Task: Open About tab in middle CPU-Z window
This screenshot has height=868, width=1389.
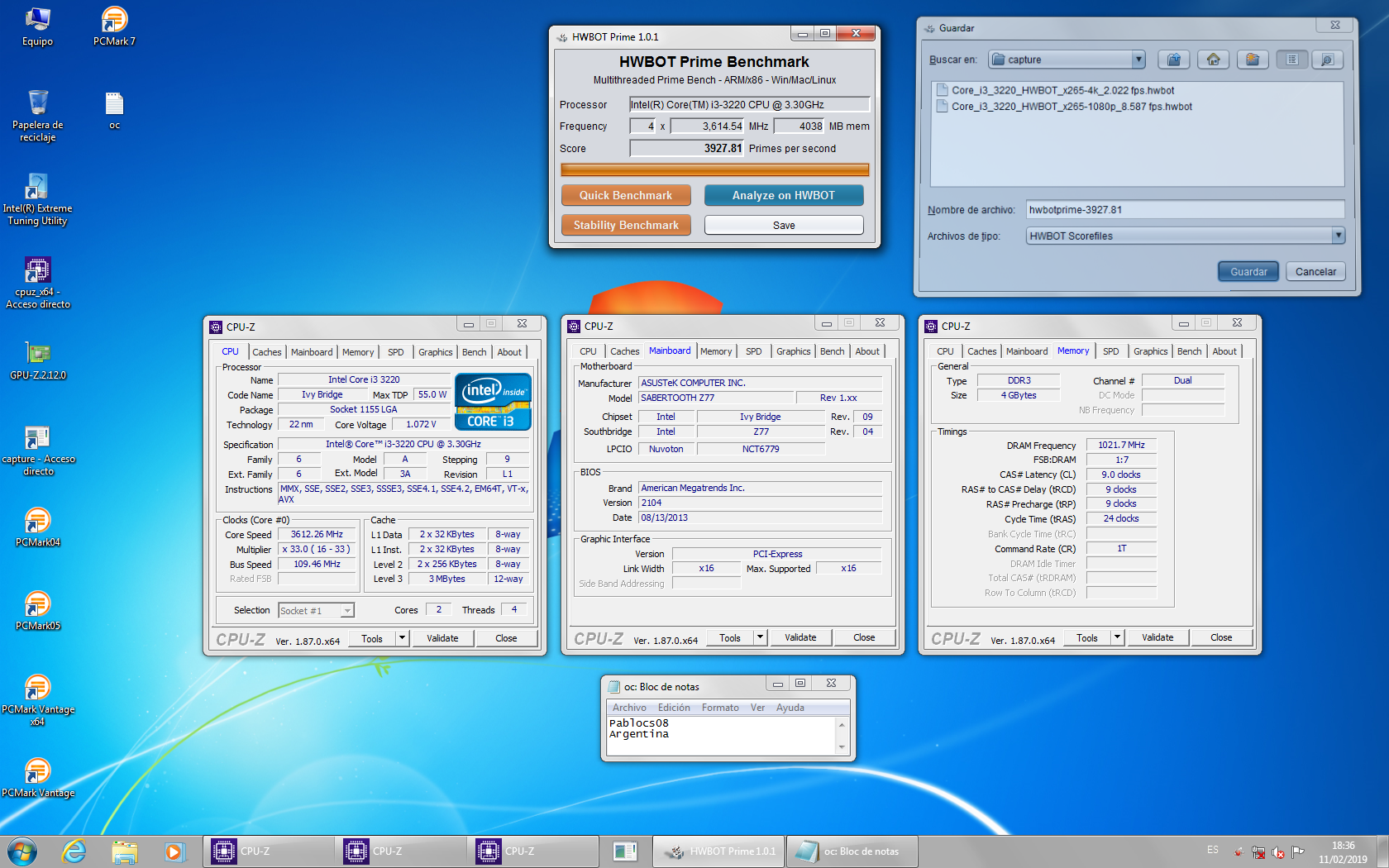Action: point(867,351)
